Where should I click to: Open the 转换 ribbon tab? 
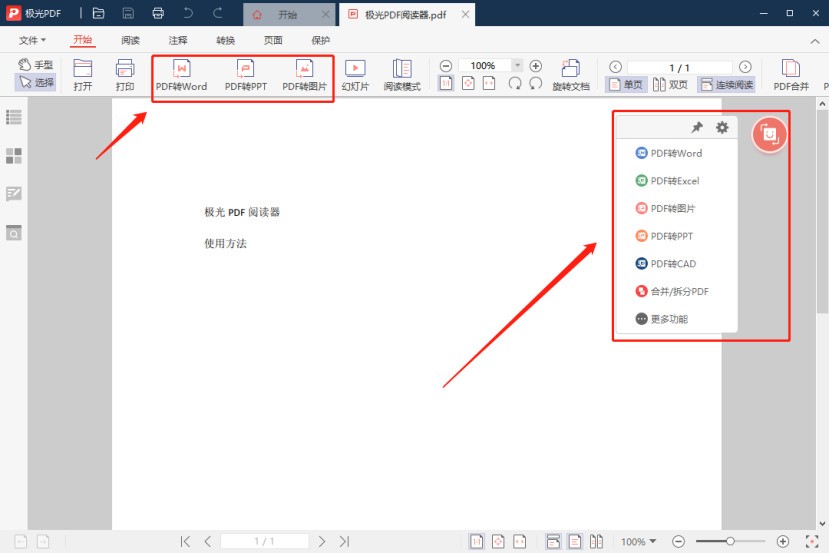coord(226,41)
